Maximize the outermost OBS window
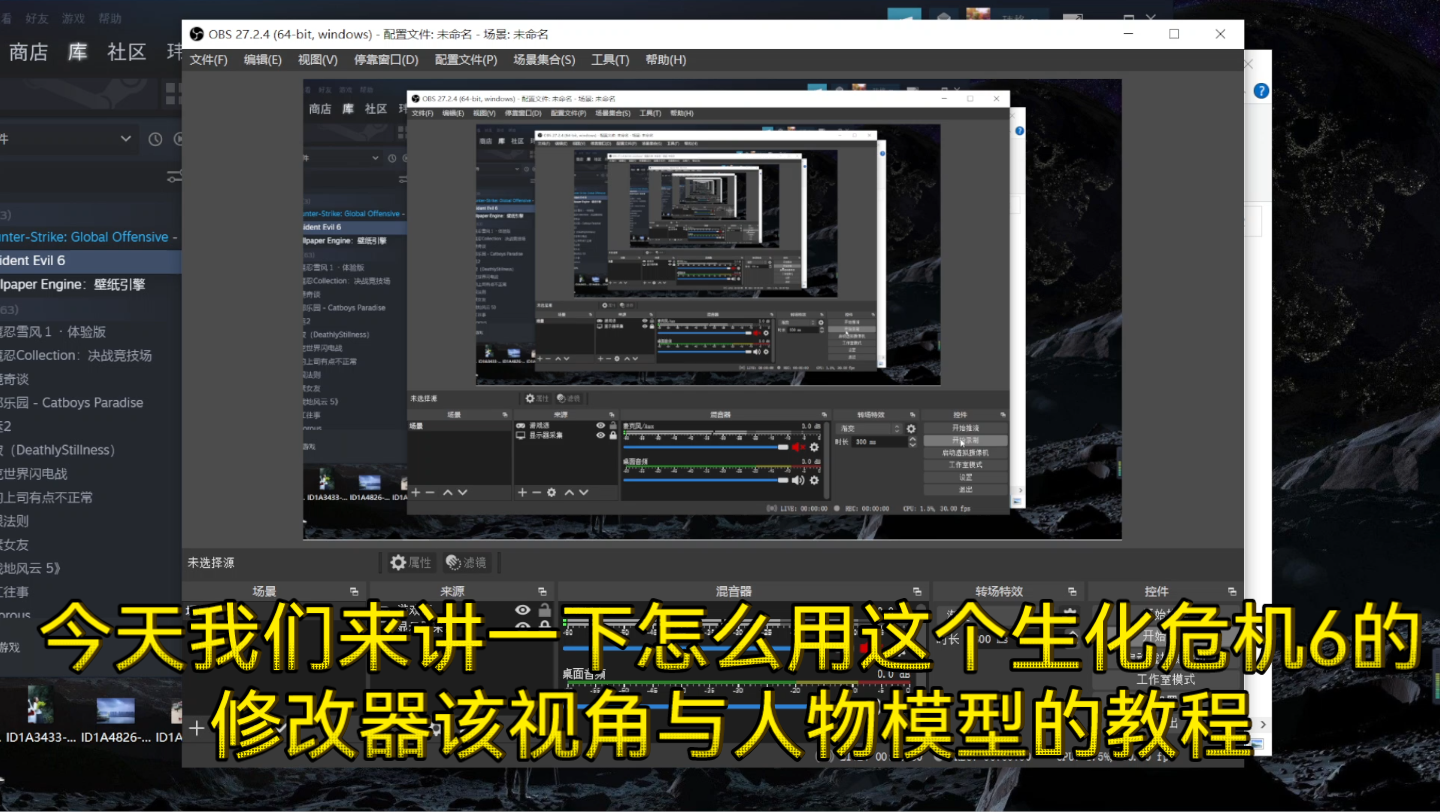 click(1174, 34)
